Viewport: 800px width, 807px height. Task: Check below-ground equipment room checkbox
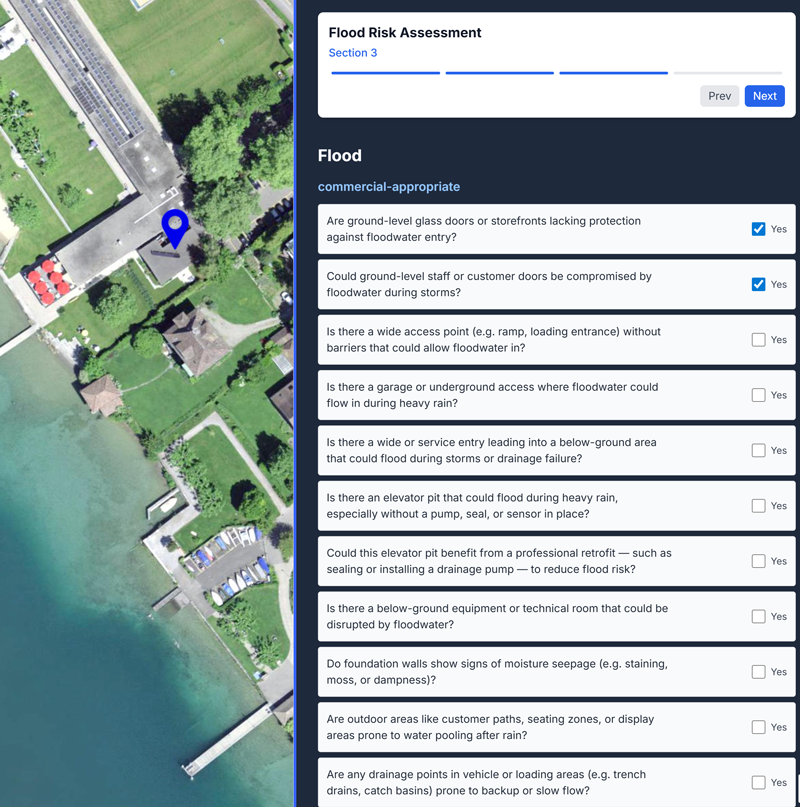point(758,616)
